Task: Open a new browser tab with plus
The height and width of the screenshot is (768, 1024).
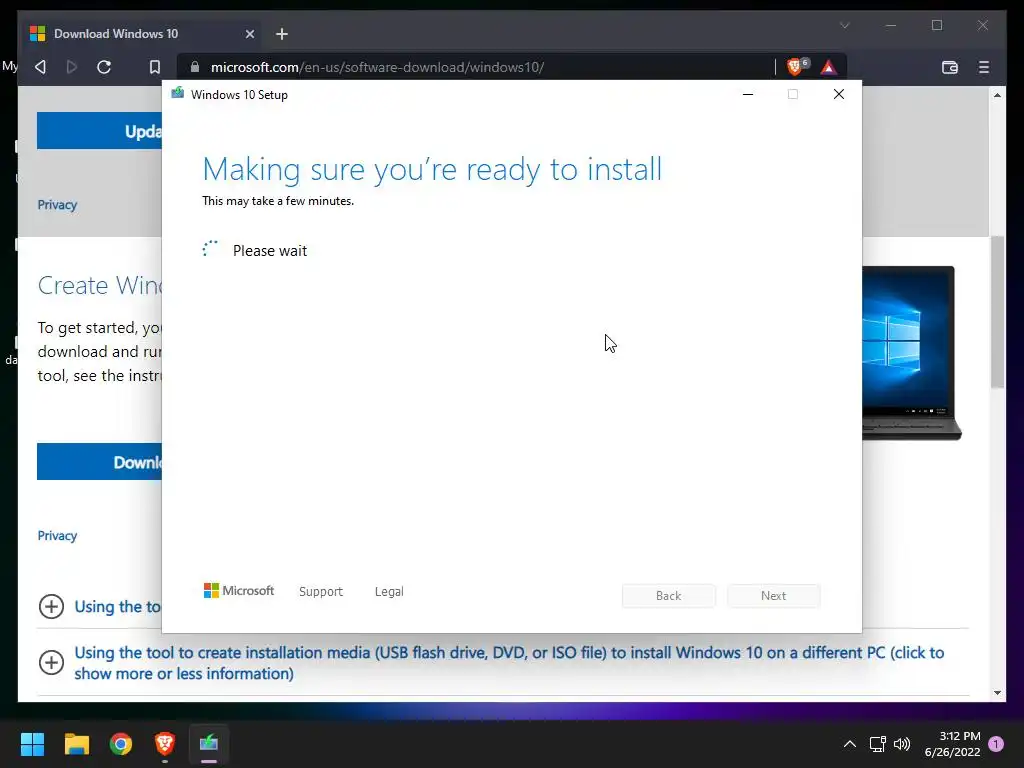Action: 281,34
